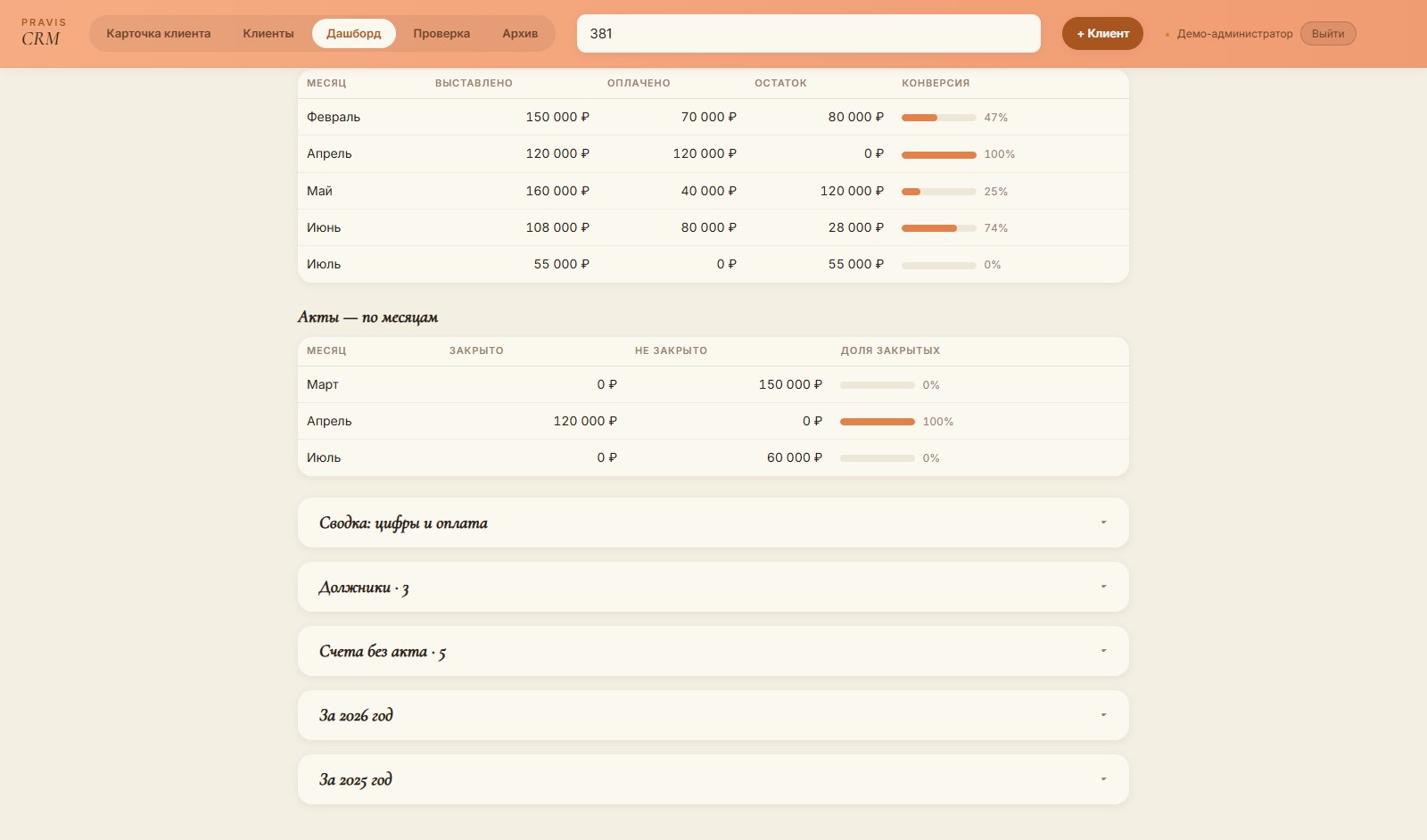Open the Карточка клиента tab

click(159, 34)
